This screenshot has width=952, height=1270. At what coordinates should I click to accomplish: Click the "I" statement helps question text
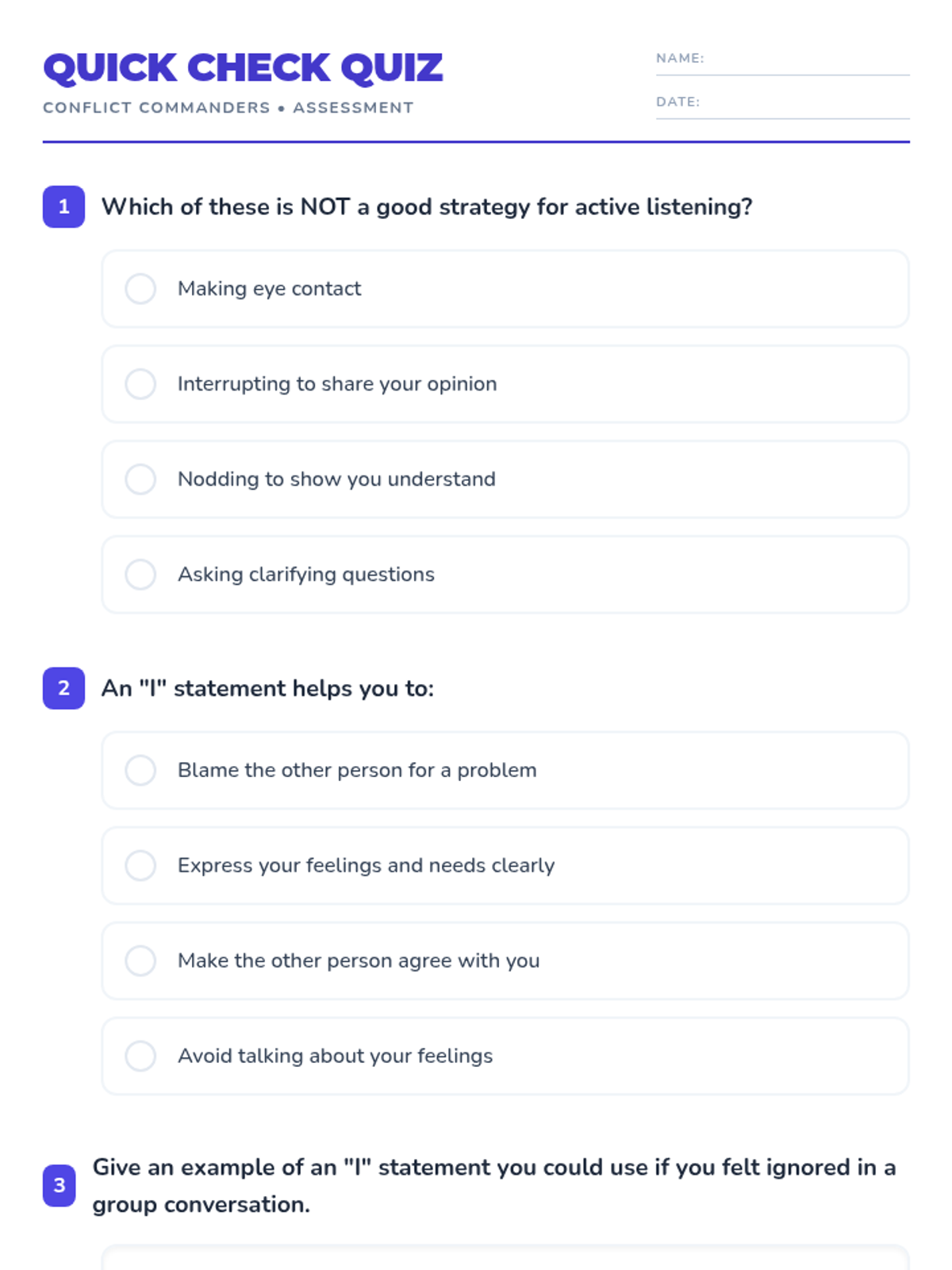pyautogui.click(x=267, y=688)
